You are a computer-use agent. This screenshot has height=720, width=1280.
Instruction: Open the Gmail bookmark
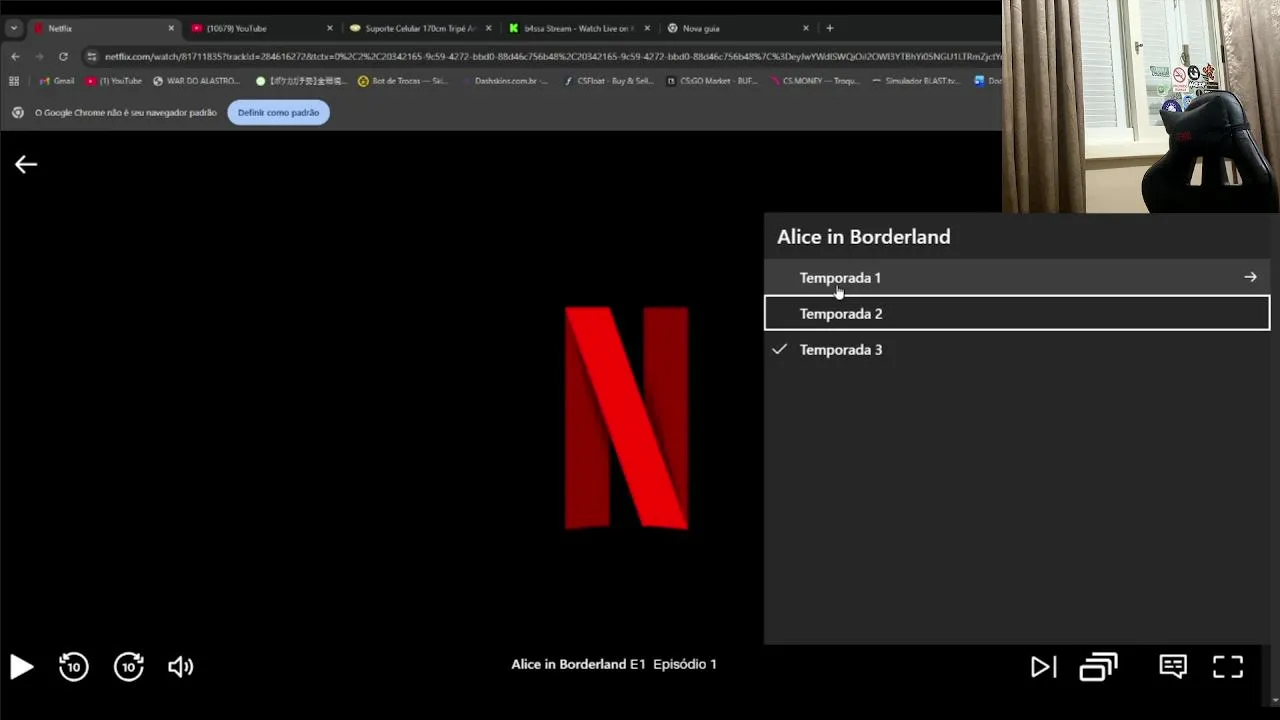click(57, 81)
